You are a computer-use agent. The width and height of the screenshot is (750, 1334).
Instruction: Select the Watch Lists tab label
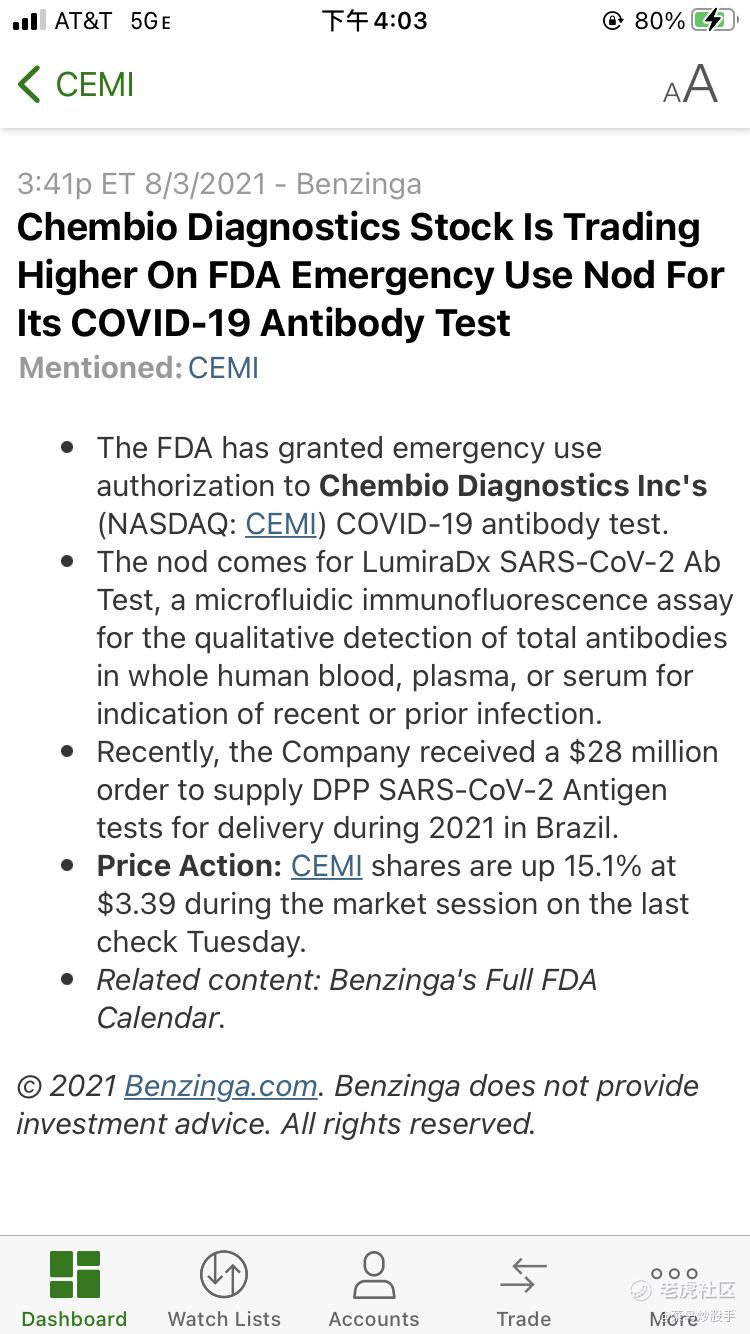click(x=224, y=1319)
